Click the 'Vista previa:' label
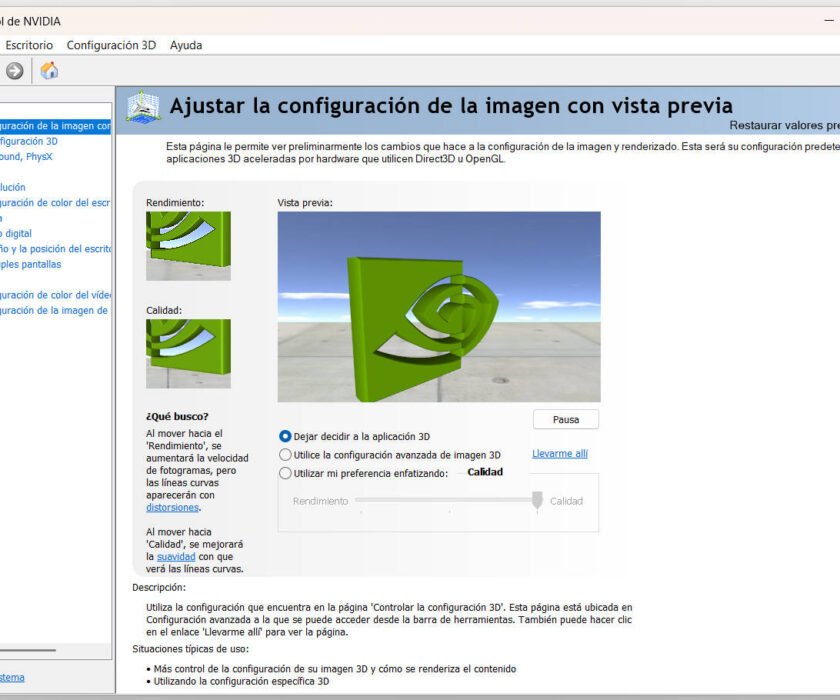The height and width of the screenshot is (700, 840). (305, 202)
